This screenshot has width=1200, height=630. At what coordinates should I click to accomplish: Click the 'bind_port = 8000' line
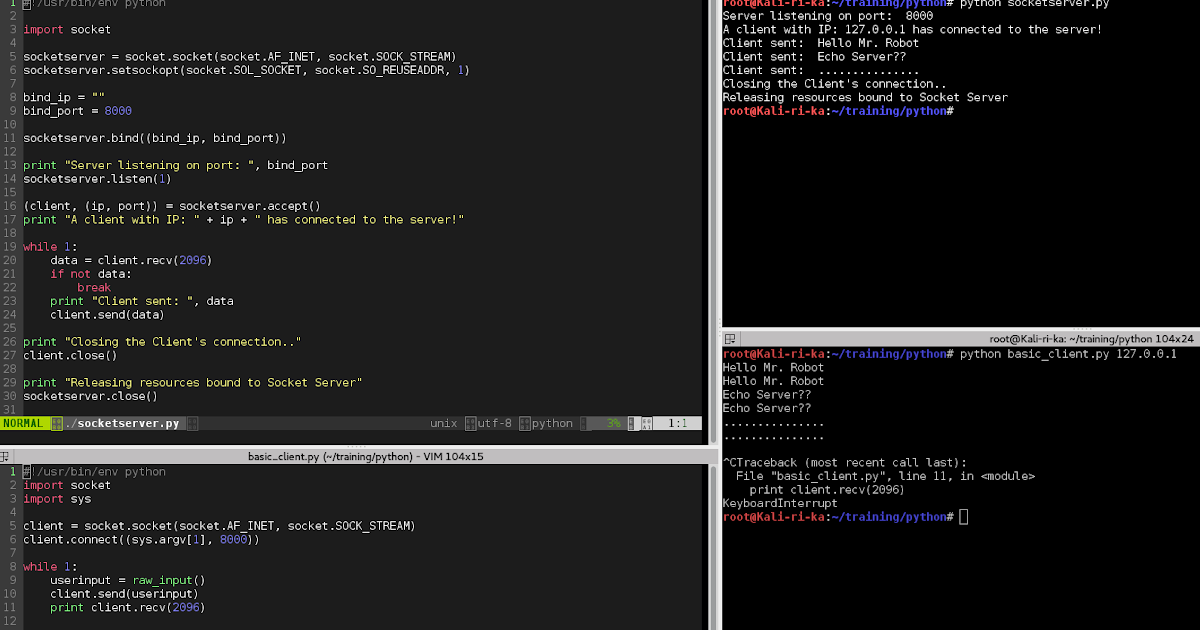77,111
